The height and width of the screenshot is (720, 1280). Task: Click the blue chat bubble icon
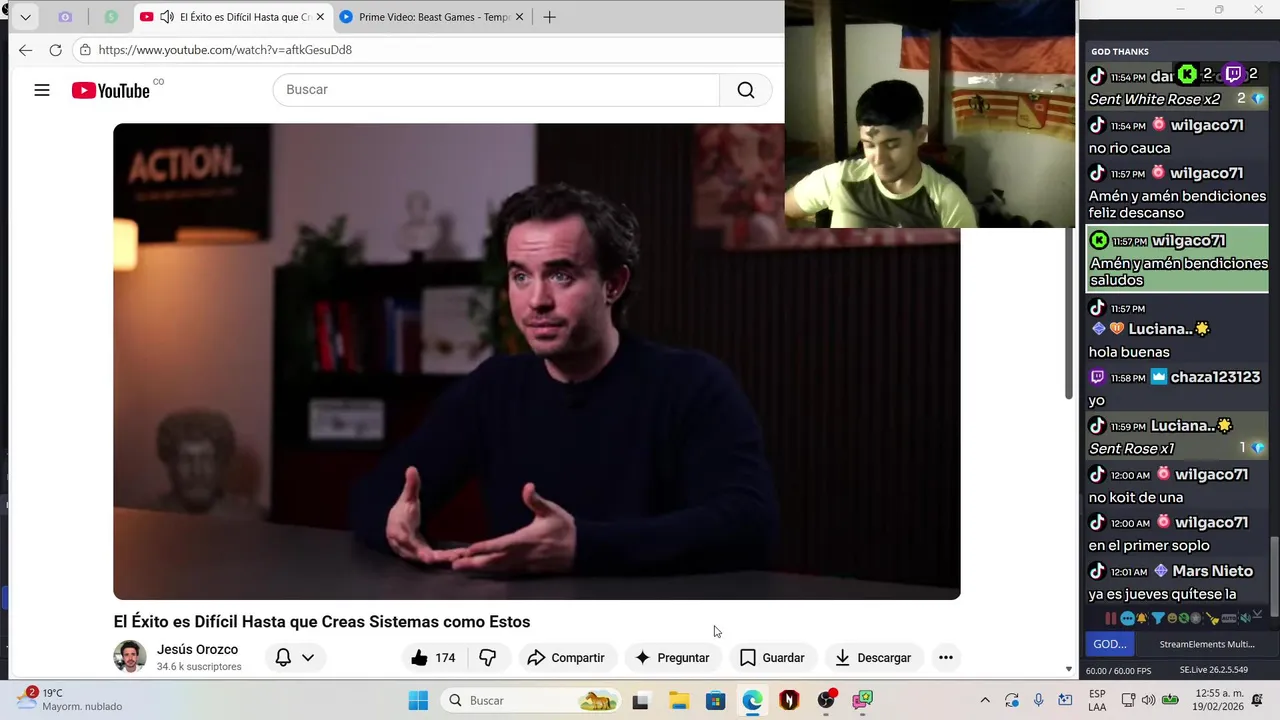[1127, 618]
